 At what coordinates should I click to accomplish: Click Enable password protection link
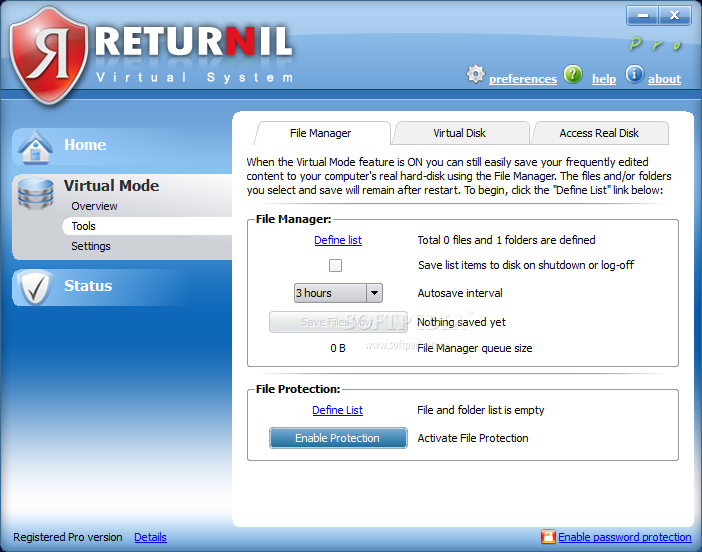click(x=625, y=537)
